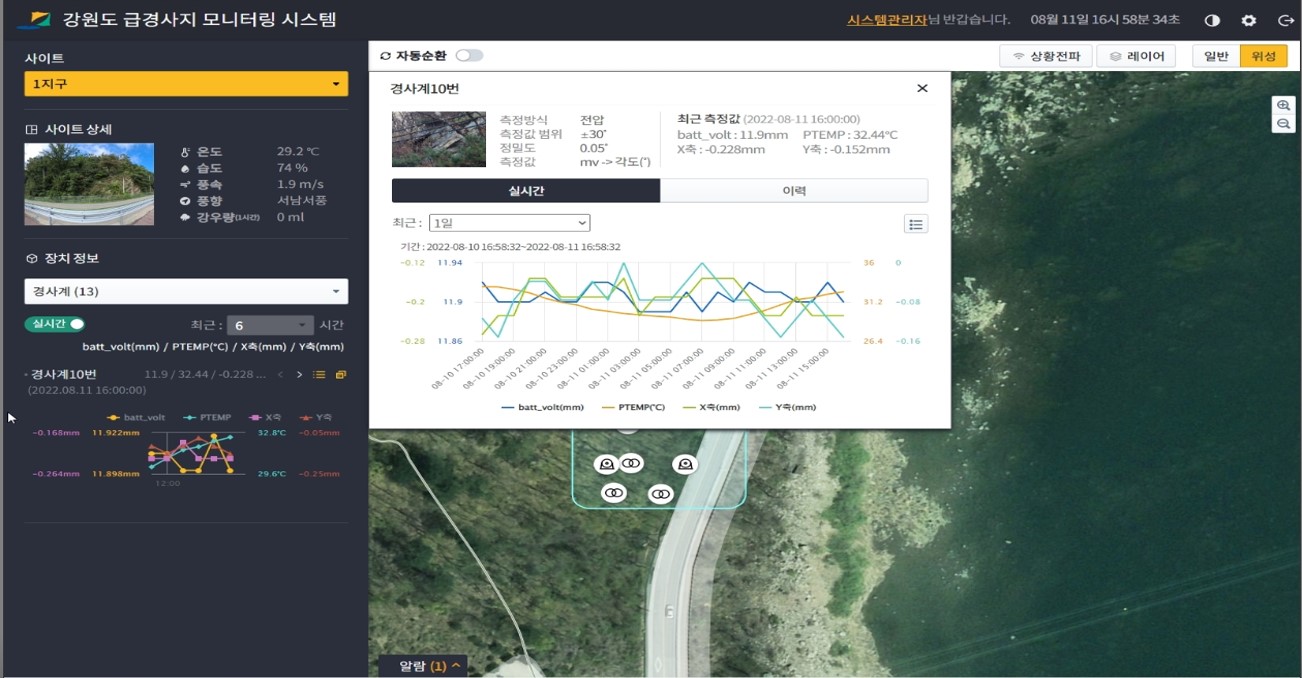Open the 최근 1일 period dropdown
The width and height of the screenshot is (1302, 678).
(x=509, y=223)
